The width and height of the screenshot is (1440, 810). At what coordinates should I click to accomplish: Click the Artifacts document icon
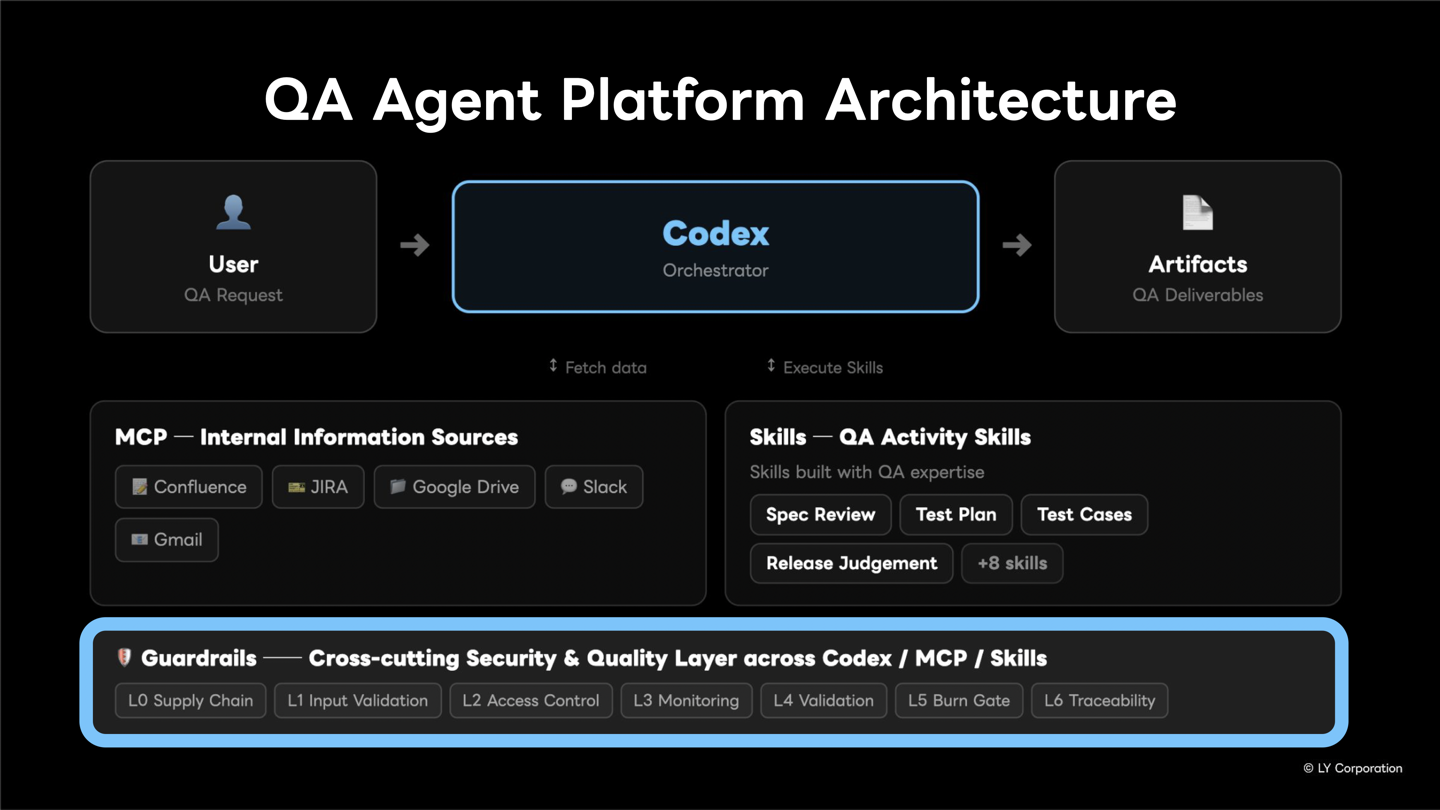click(1197, 212)
